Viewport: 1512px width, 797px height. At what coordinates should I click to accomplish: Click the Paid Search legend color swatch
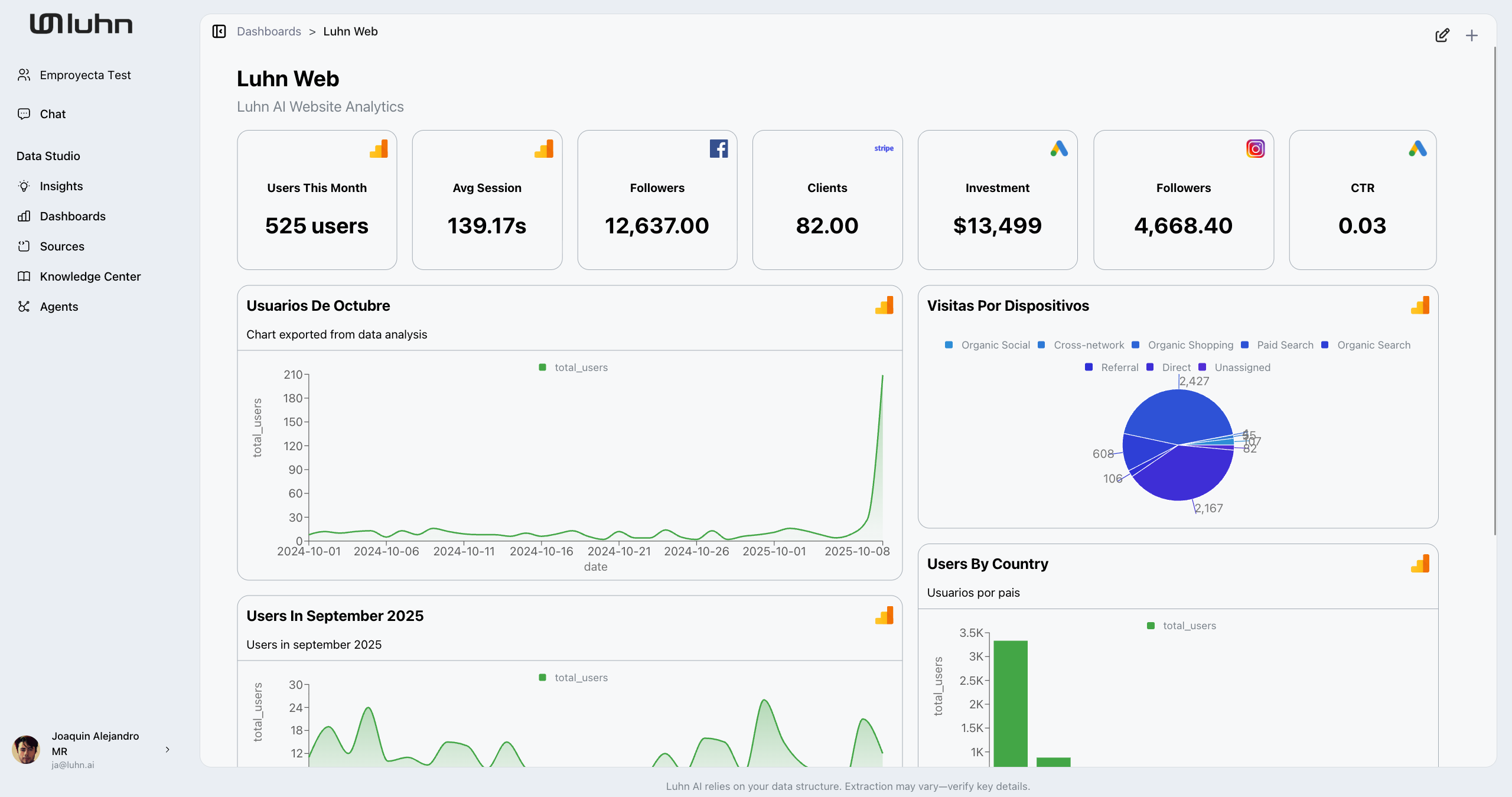pyautogui.click(x=1245, y=345)
